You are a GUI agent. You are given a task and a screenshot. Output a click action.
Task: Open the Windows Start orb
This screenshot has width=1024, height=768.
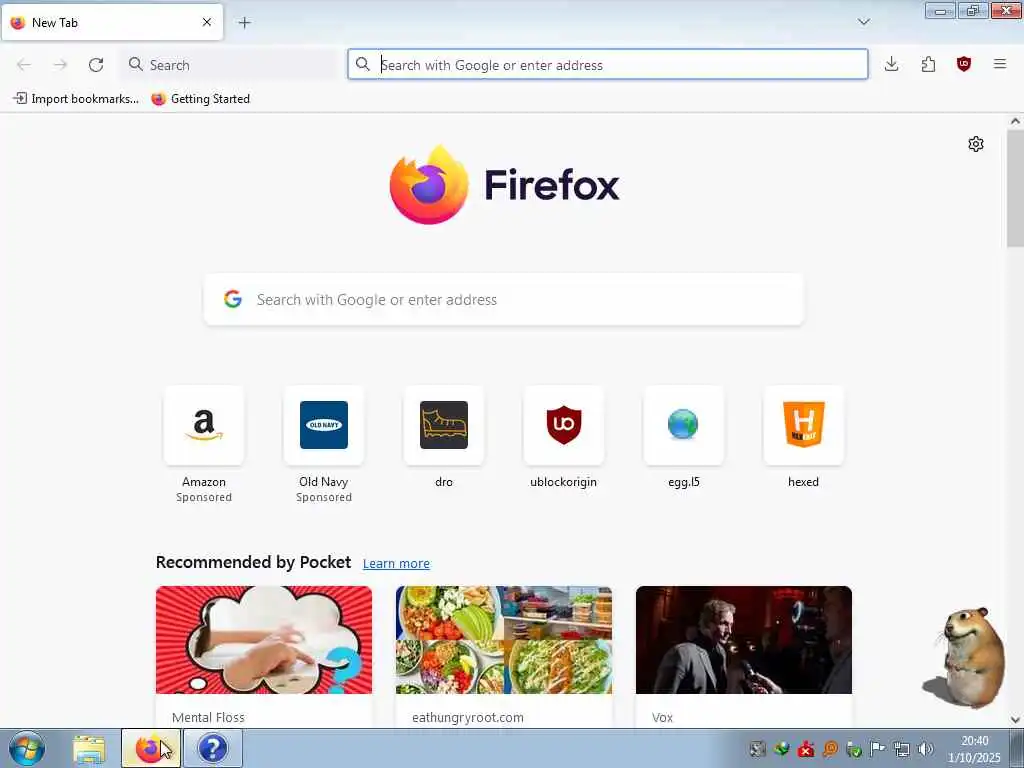point(27,748)
